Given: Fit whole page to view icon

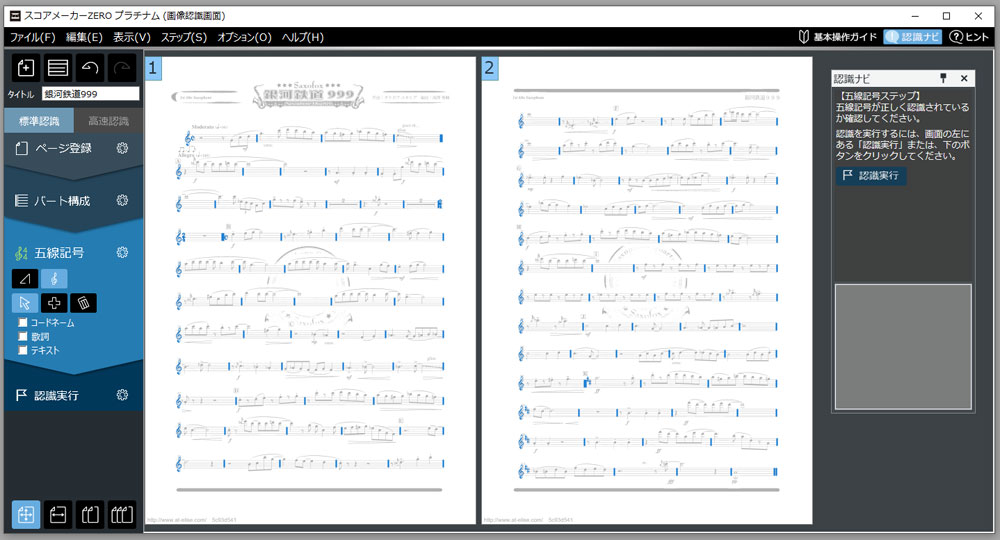Looking at the screenshot, I should click(26, 514).
